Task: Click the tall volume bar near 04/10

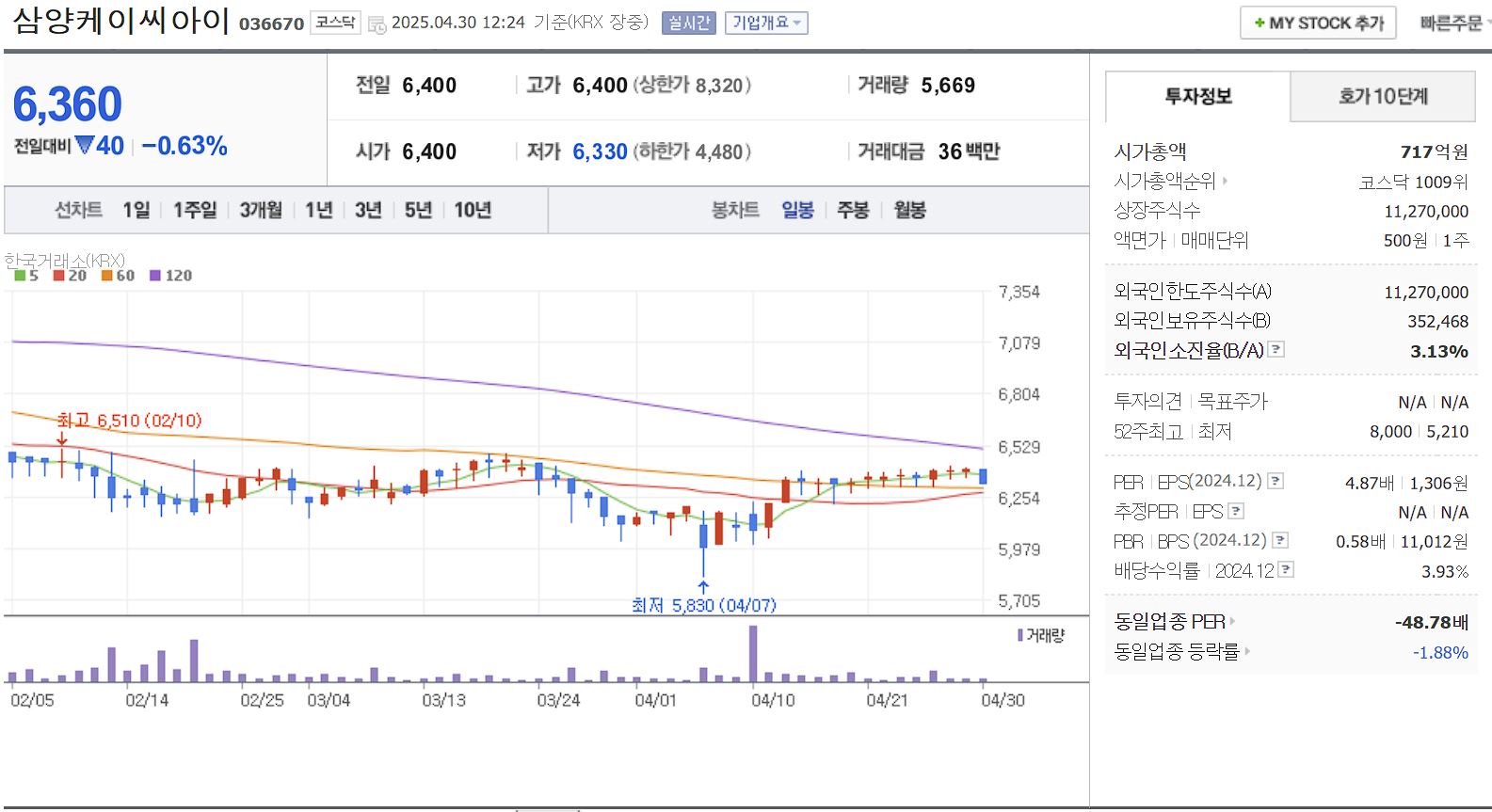Action: (753, 653)
